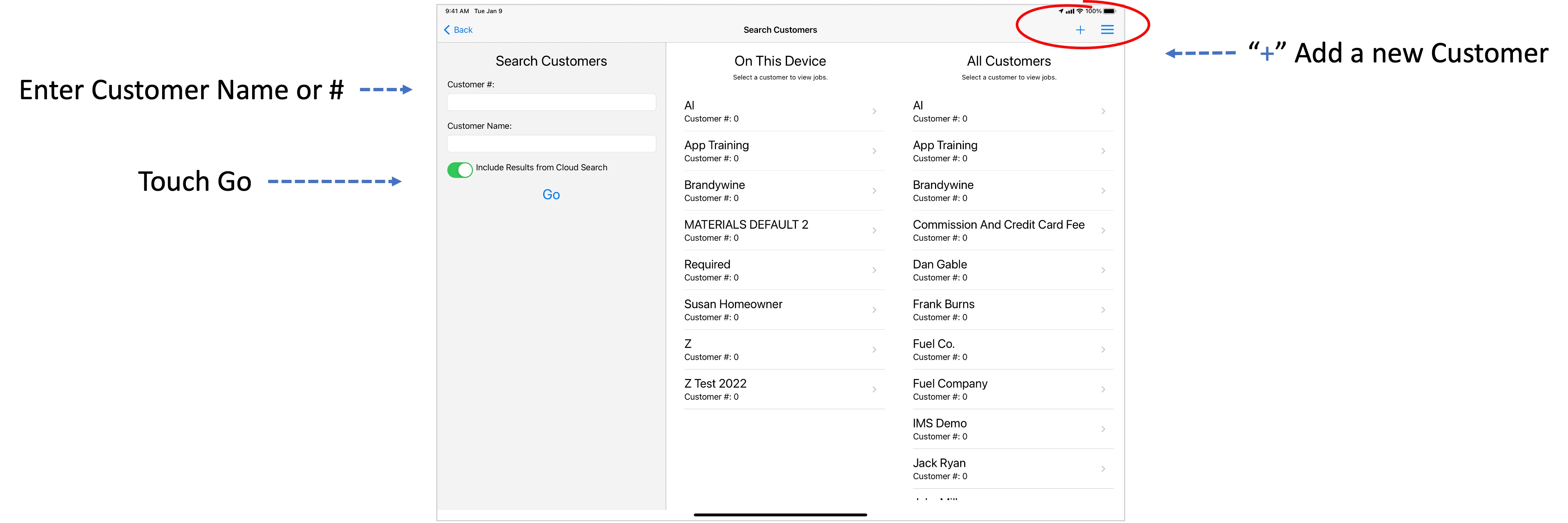1568x523 pixels.
Task: Open Z Test 2022 chevron
Action: tap(874, 390)
